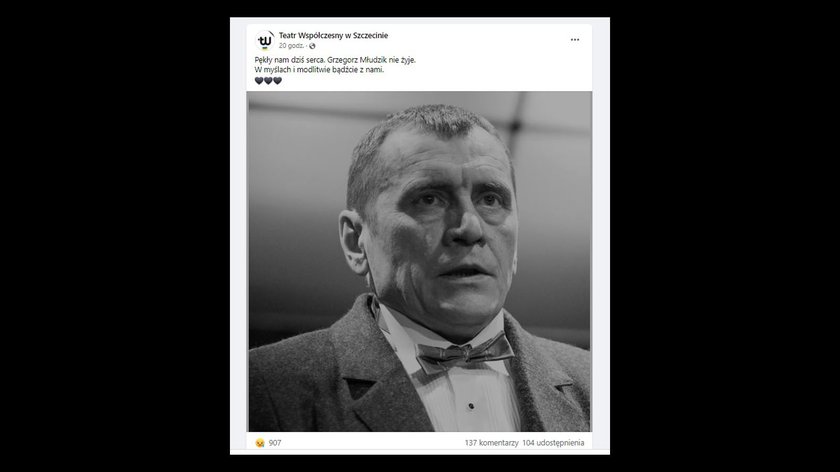Click the black area right of the post
Screen dimensions: 840x472
coord(725,236)
